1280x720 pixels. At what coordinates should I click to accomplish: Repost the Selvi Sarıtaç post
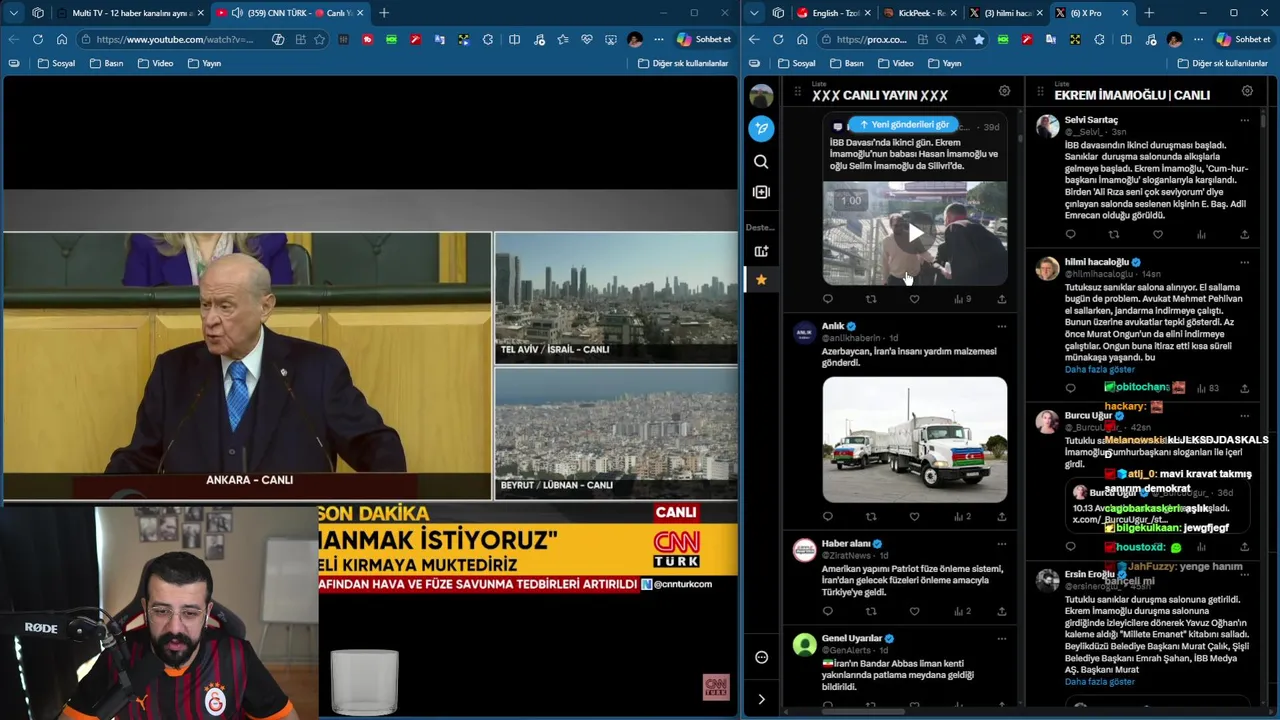(1114, 235)
